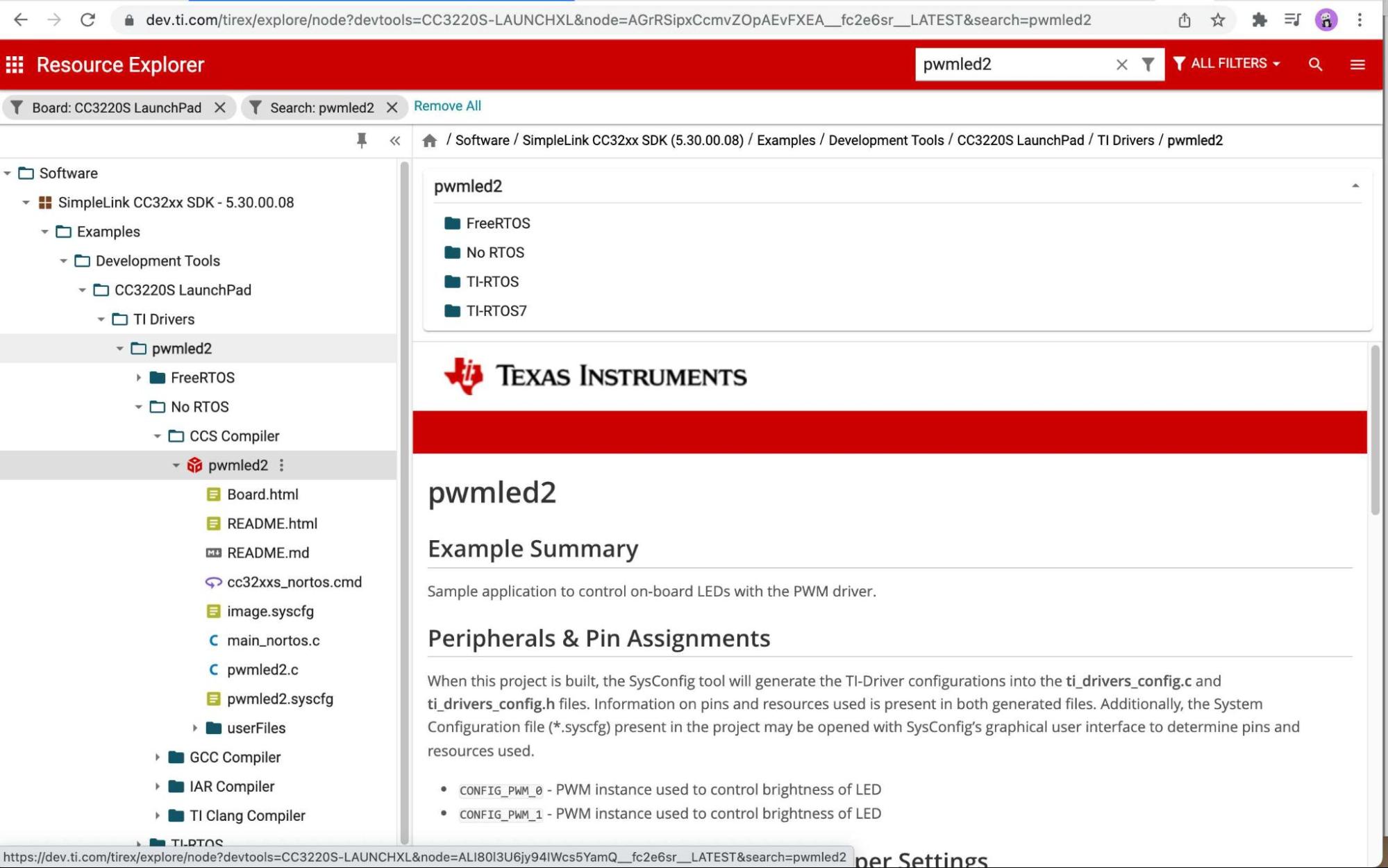1388x868 pixels.
Task: Click the apps grid icon beside Resource Explorer
Action: [x=15, y=65]
